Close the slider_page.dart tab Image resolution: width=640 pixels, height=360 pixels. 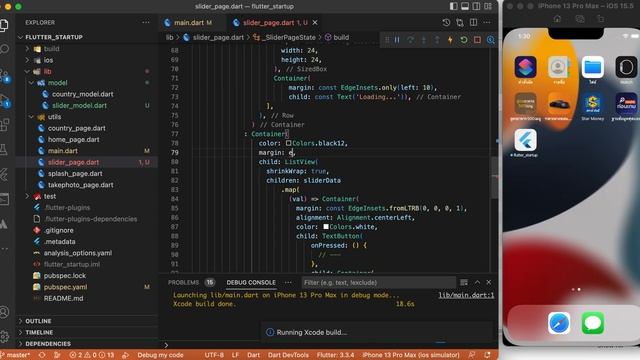click(315, 22)
